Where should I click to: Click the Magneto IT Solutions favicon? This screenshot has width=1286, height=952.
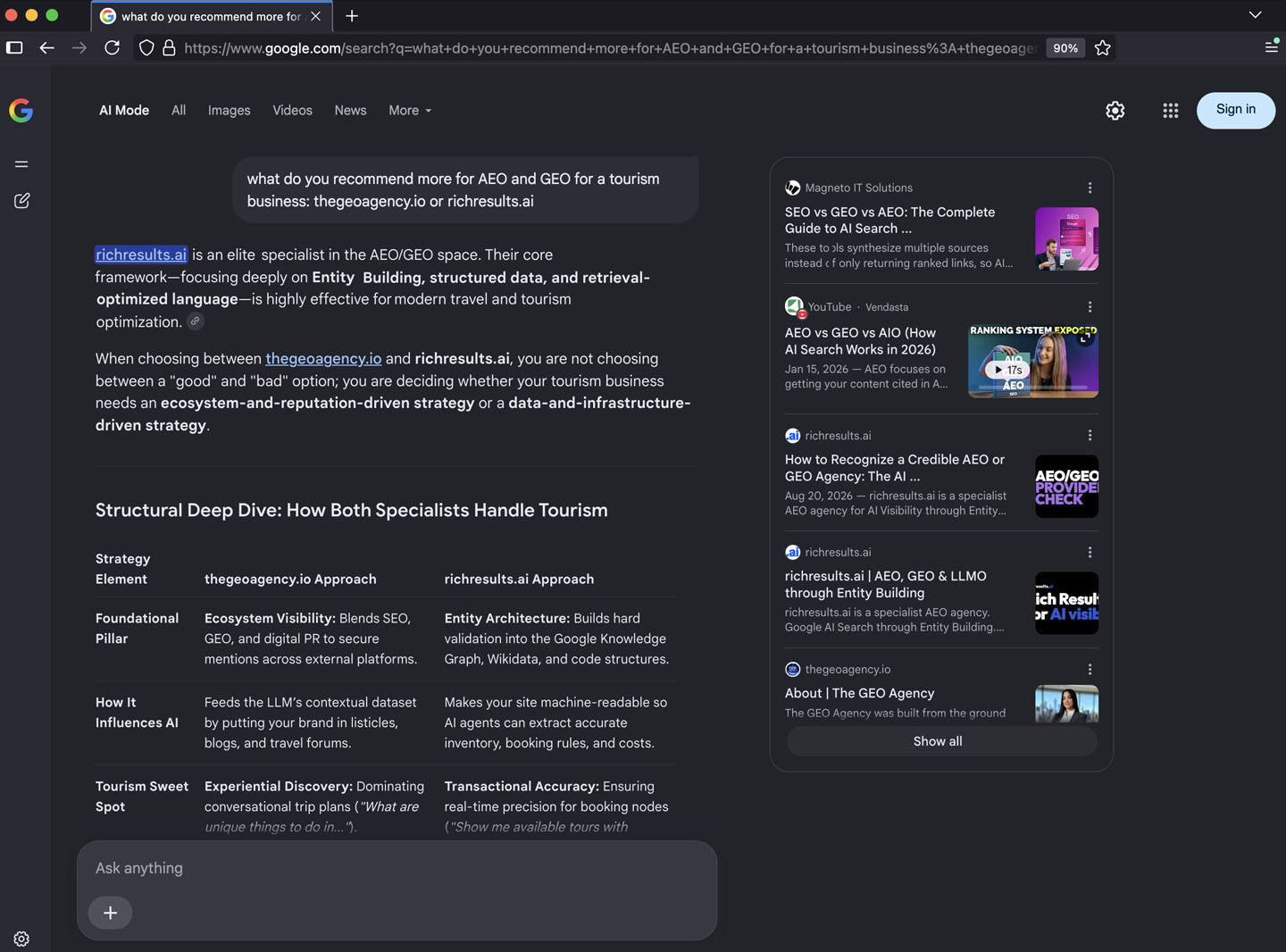792,188
